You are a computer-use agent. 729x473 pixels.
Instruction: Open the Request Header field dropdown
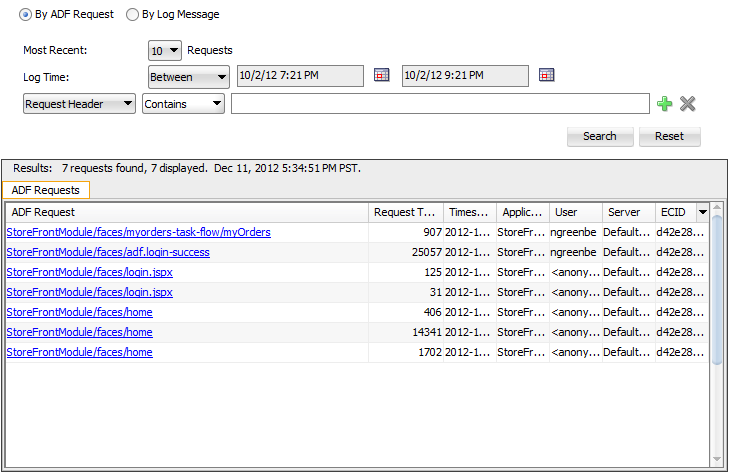(x=79, y=104)
